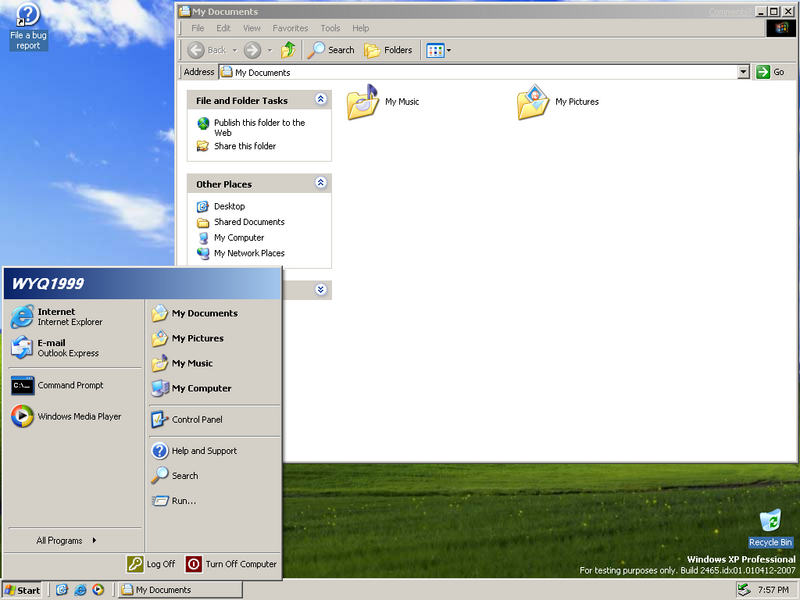Click the Search toolbar button

click(x=332, y=50)
